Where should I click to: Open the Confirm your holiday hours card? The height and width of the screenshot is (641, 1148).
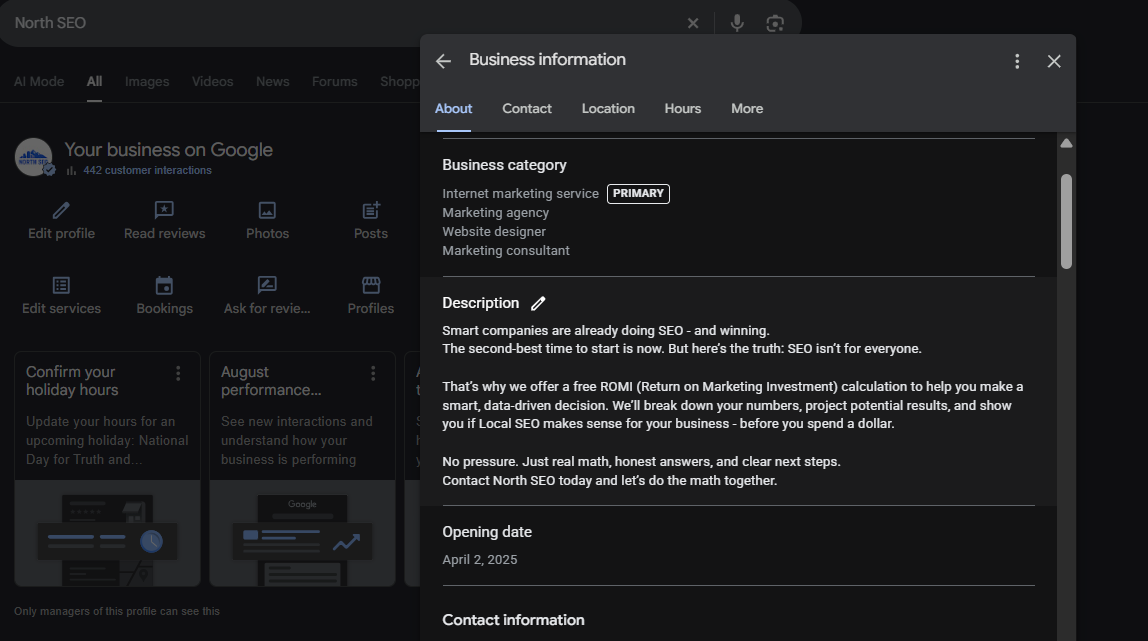(x=107, y=468)
